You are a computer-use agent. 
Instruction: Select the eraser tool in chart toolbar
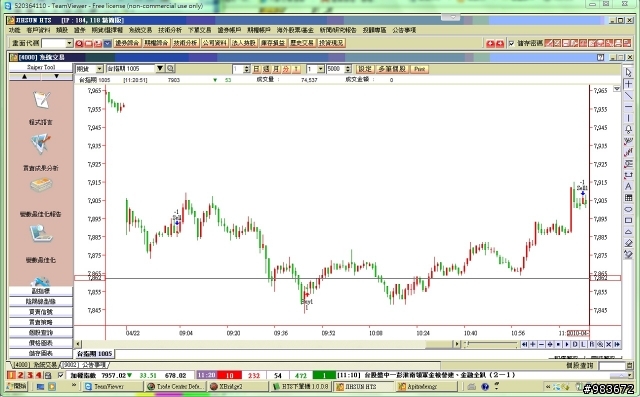628,243
